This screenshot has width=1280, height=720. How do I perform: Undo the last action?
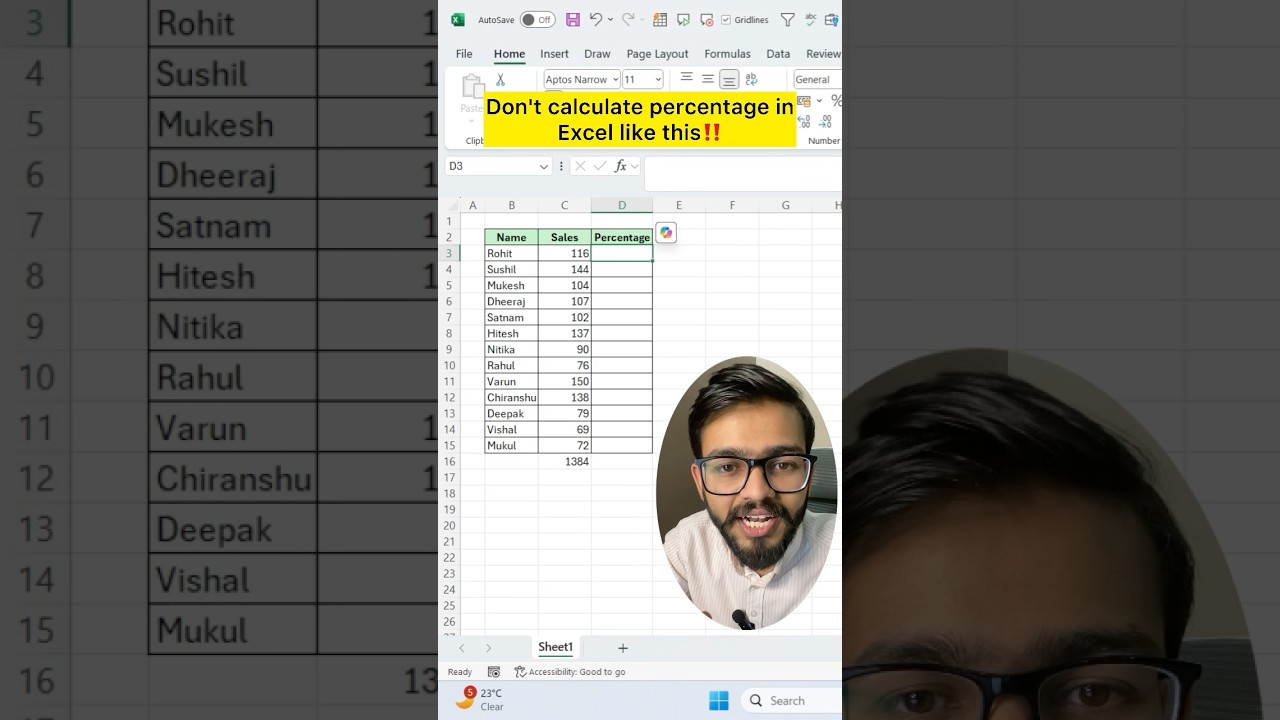[596, 19]
